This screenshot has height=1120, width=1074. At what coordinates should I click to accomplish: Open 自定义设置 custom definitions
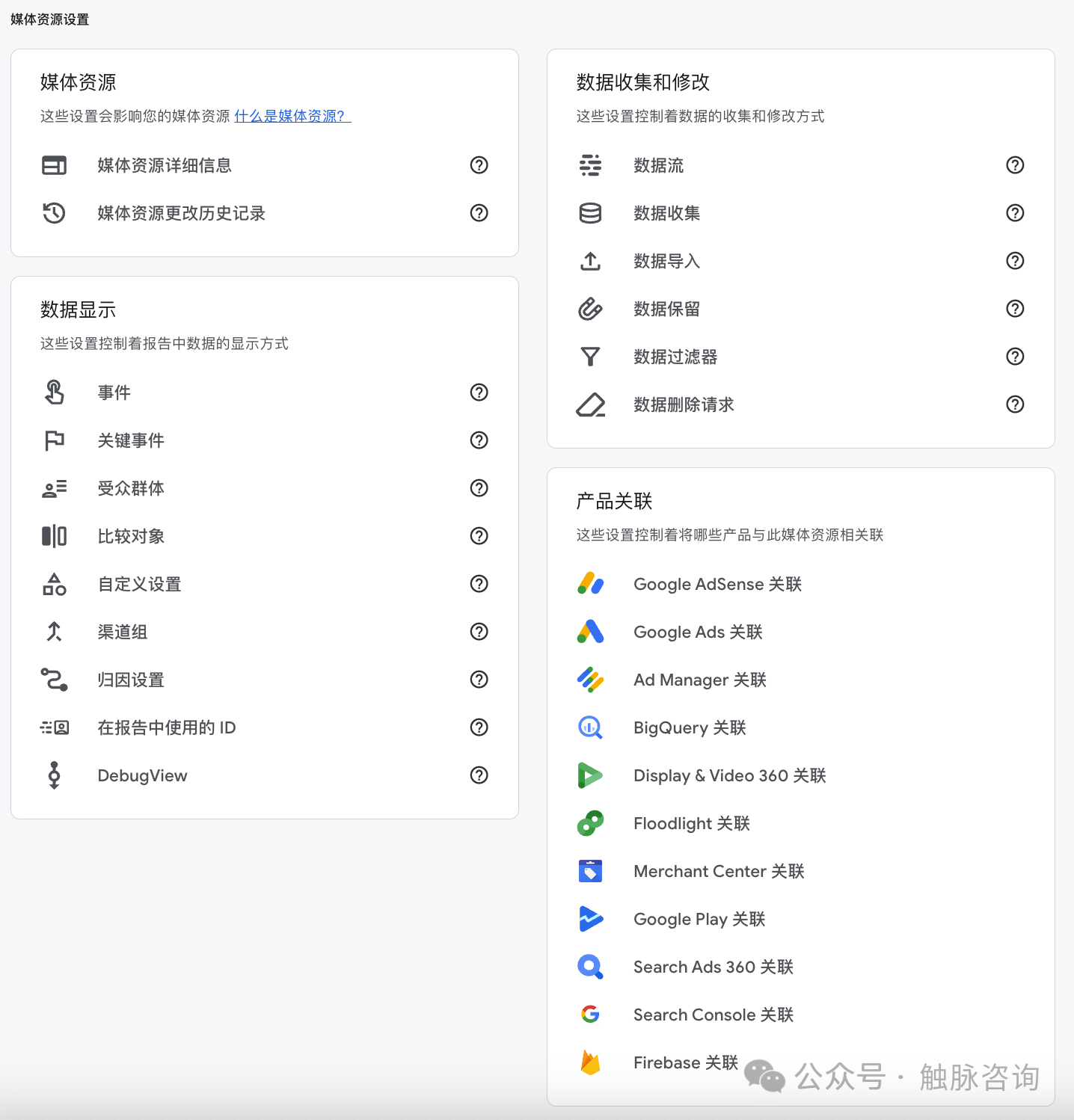(x=140, y=584)
